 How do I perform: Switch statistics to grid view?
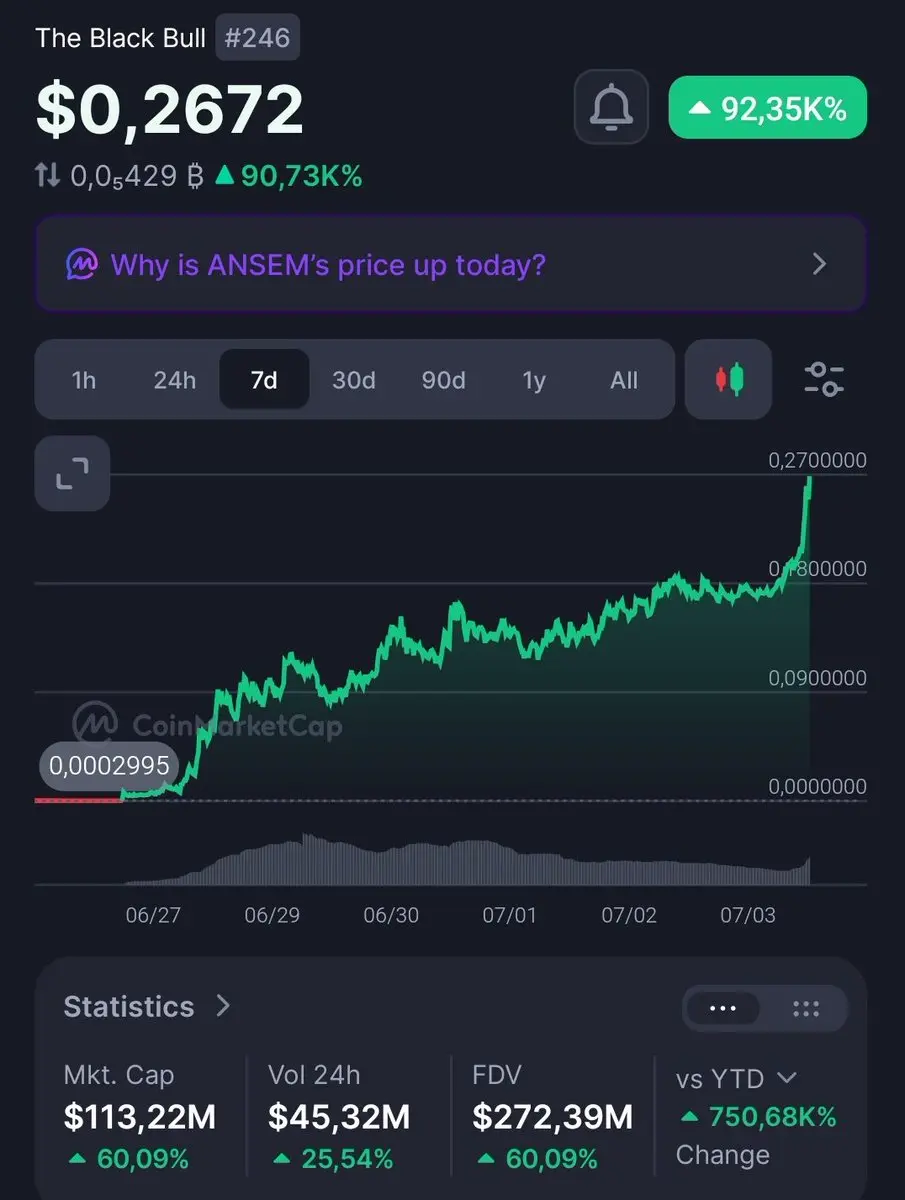pyautogui.click(x=806, y=1008)
